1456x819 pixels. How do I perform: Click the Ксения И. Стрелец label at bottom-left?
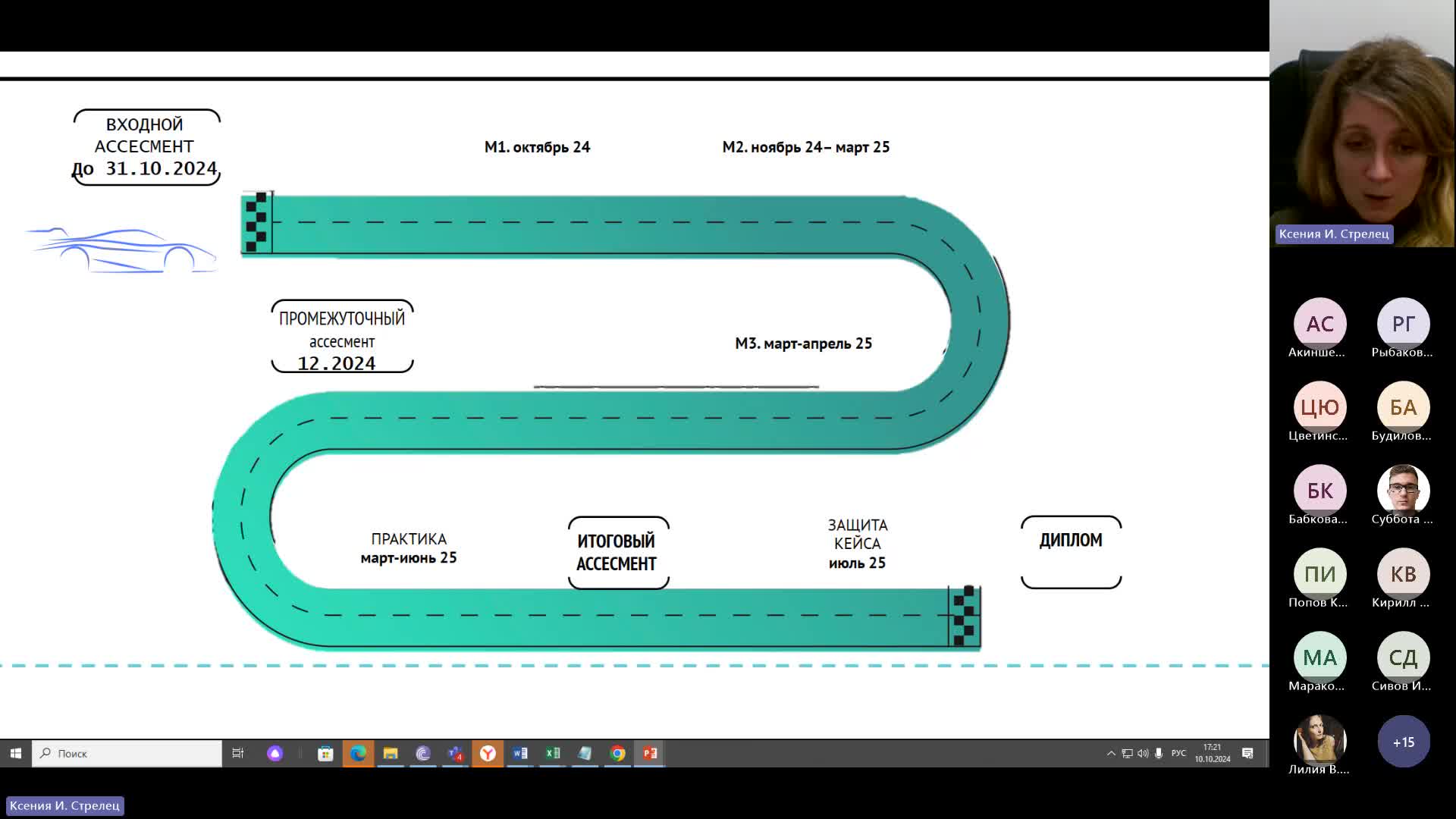coord(64,805)
